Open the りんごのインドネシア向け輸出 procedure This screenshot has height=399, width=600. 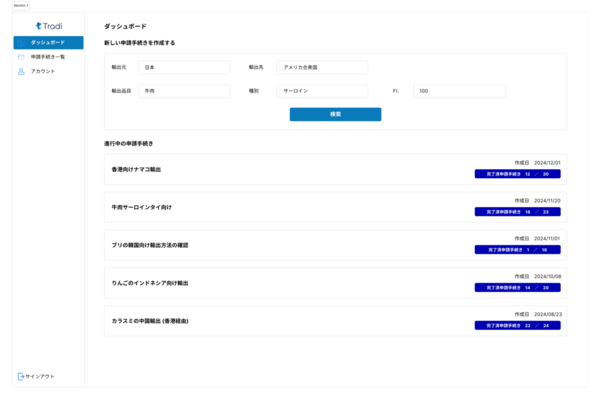[x=335, y=283]
